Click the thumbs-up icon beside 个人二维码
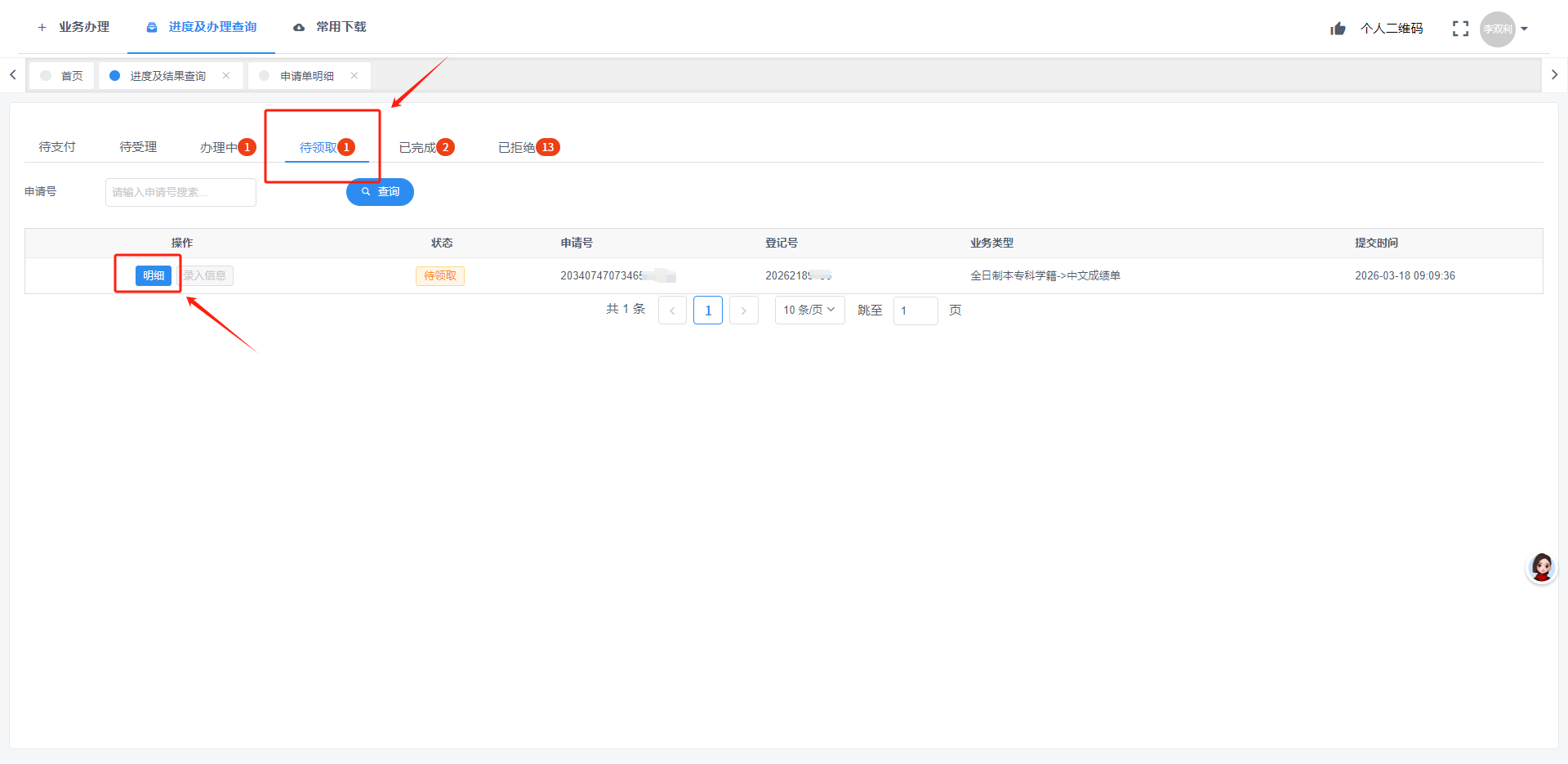 pyautogui.click(x=1338, y=29)
